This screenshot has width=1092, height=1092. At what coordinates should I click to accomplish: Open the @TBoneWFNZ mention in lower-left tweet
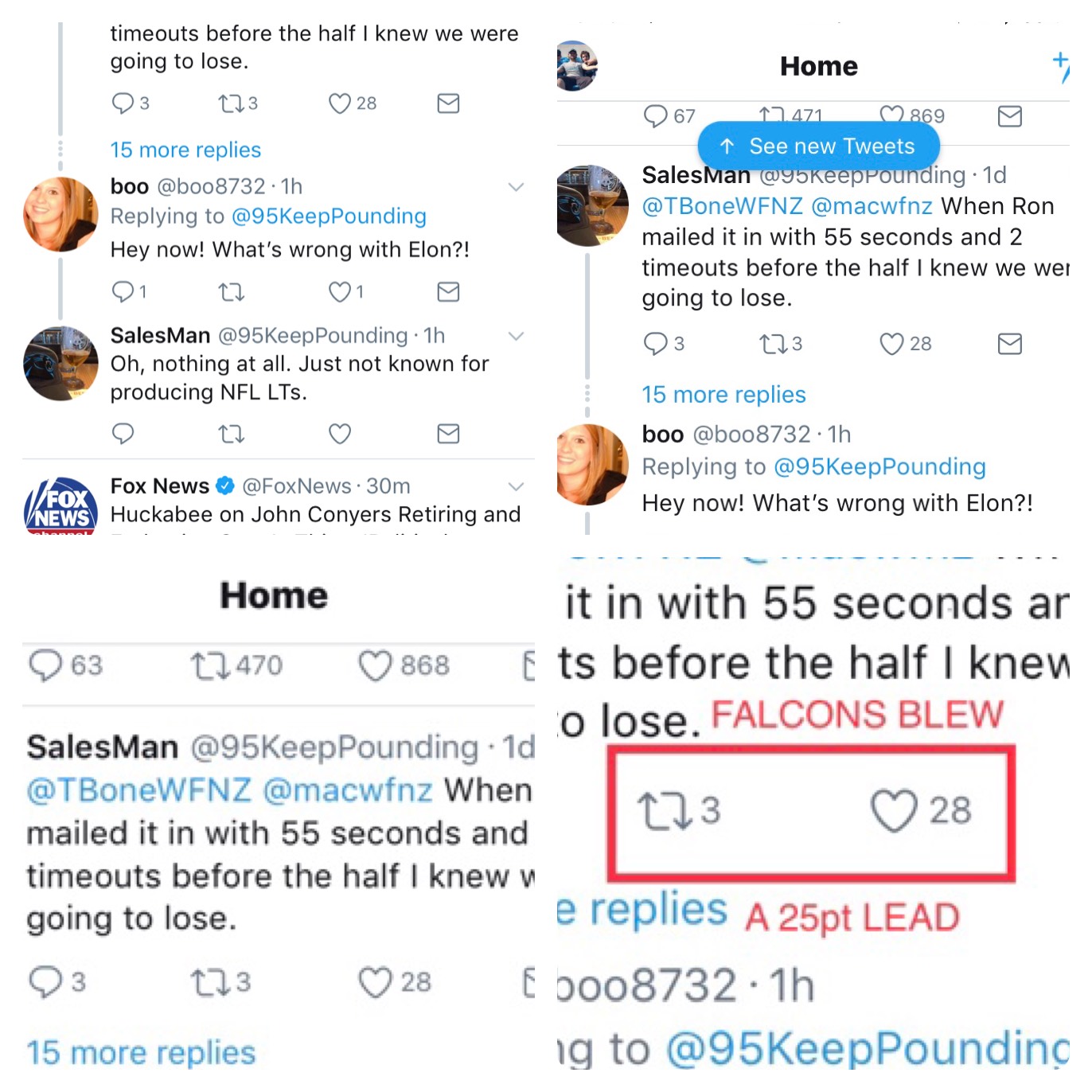click(x=138, y=790)
